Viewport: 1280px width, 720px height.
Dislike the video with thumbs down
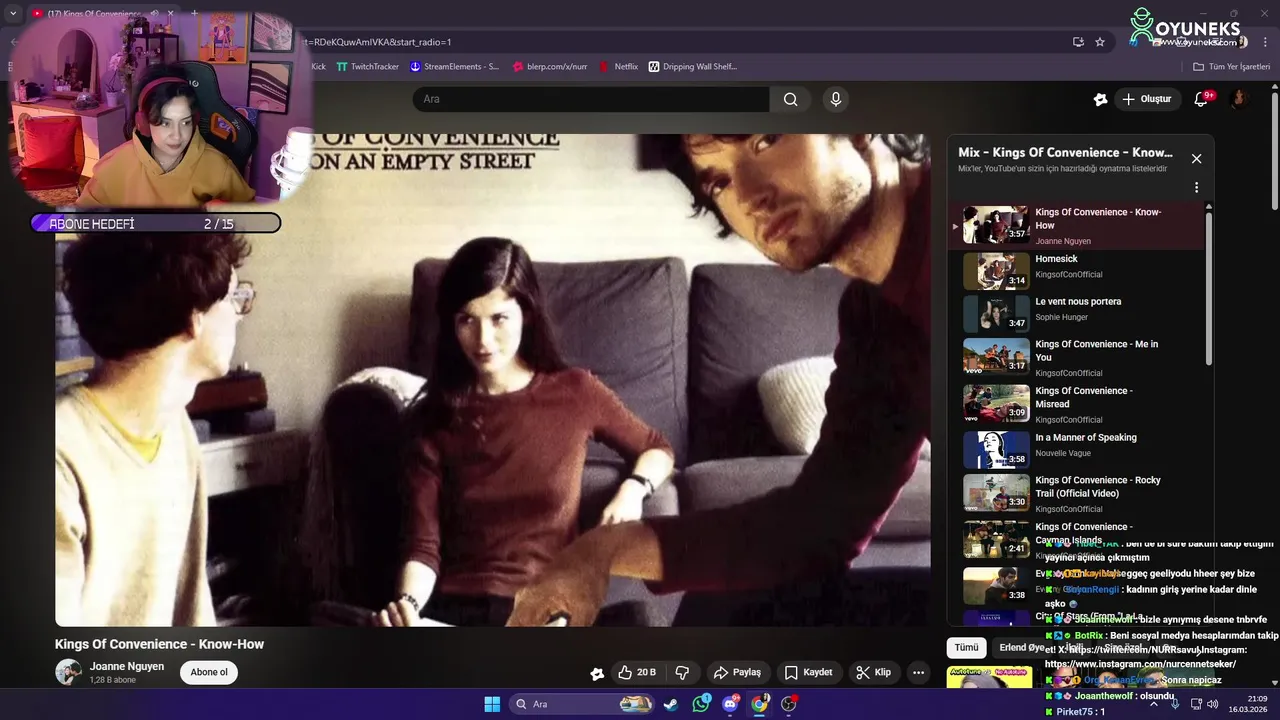(682, 672)
